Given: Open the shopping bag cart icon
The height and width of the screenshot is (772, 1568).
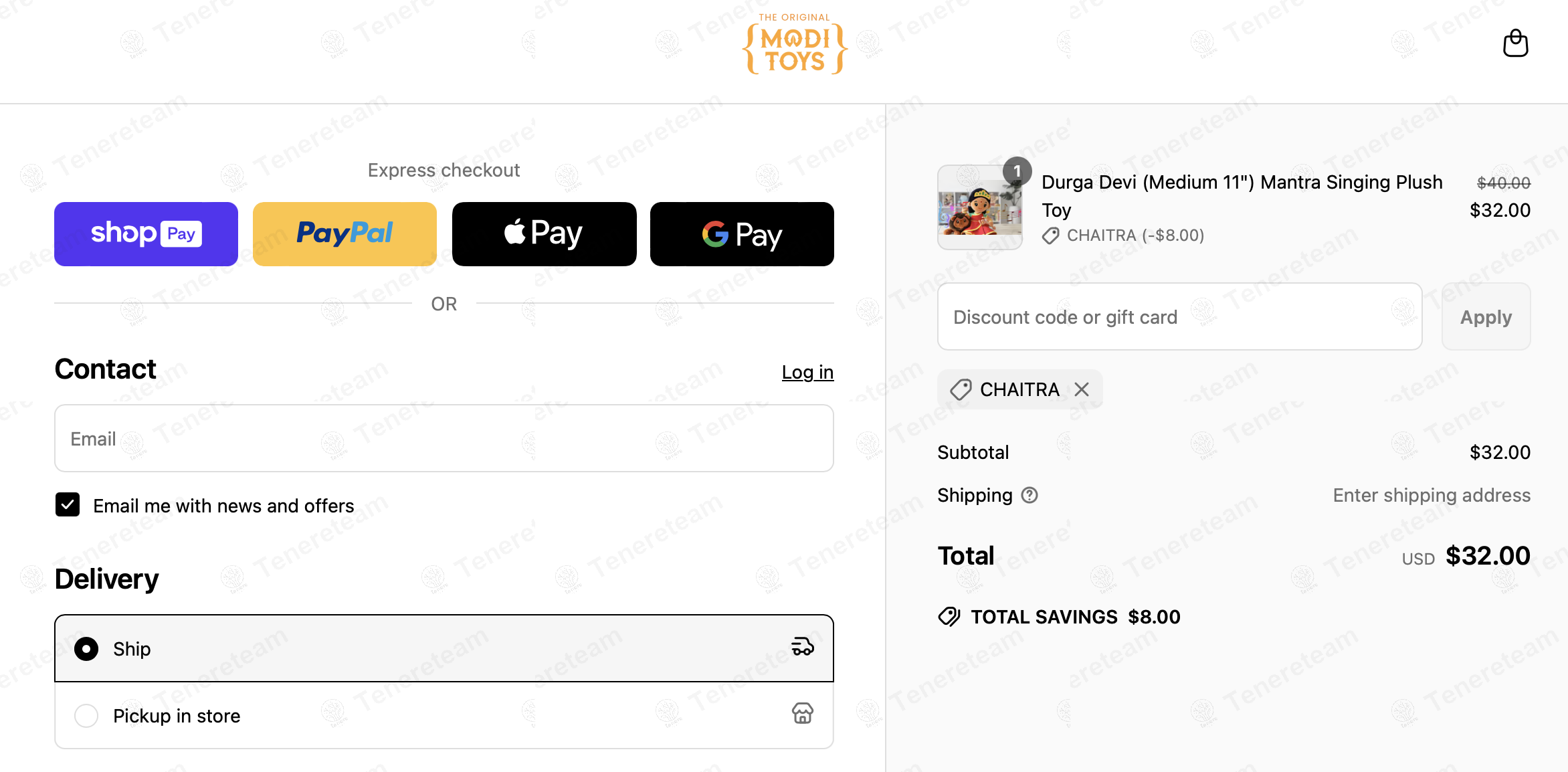Looking at the screenshot, I should click(x=1515, y=44).
